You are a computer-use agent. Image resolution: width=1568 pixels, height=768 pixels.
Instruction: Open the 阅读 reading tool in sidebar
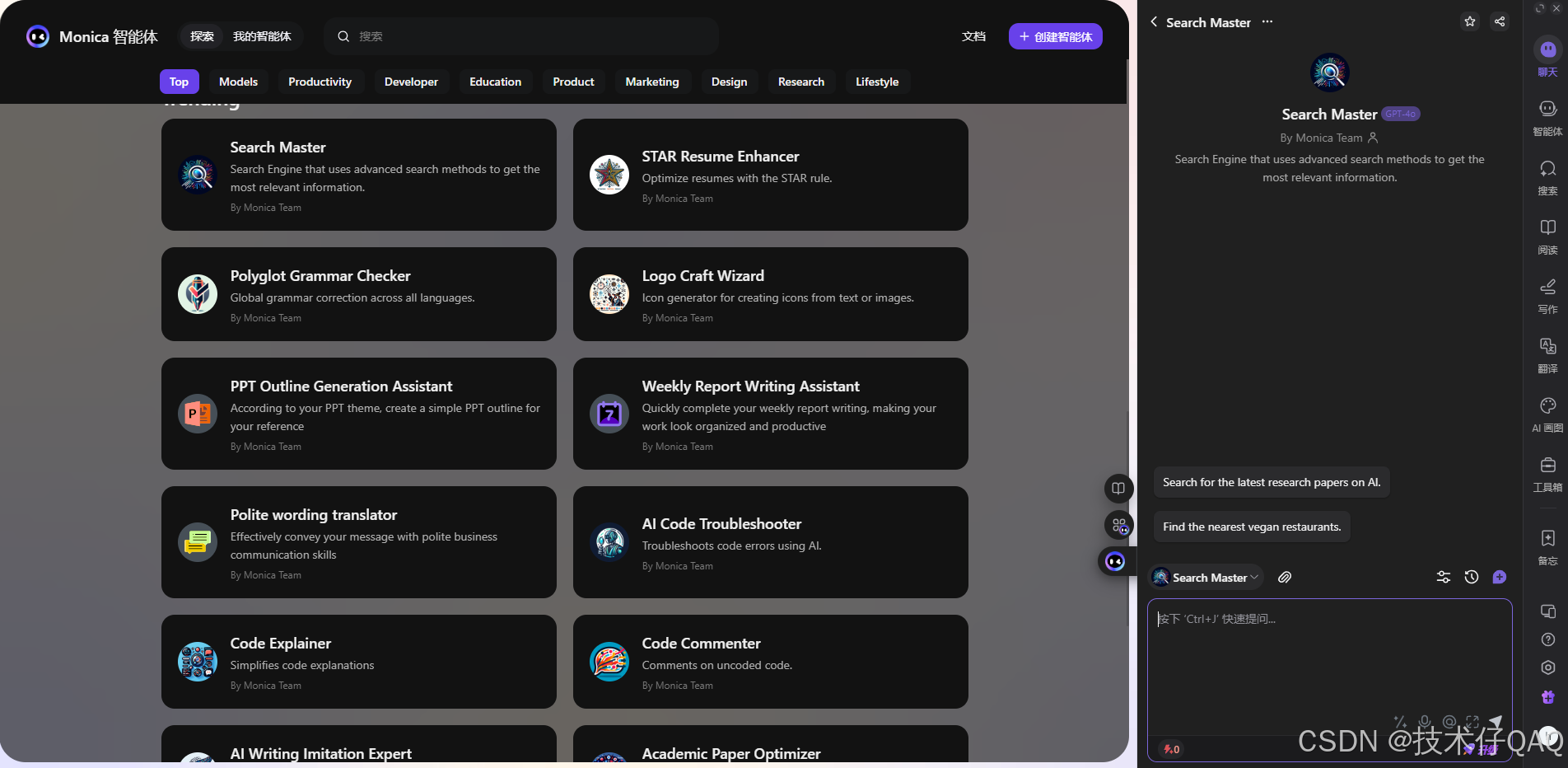pos(1547,236)
